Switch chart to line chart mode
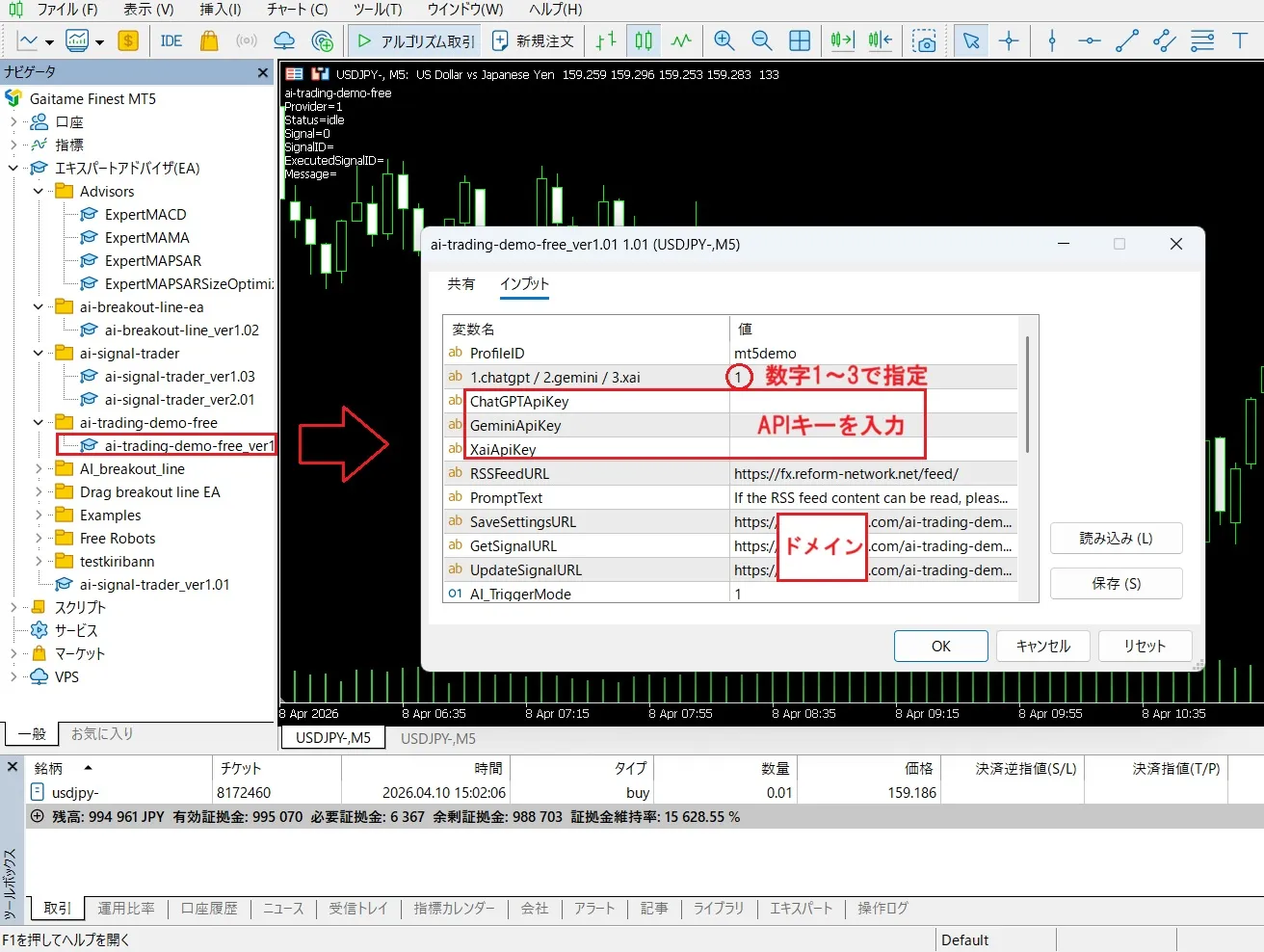Viewport: 1264px width, 952px height. click(x=681, y=40)
